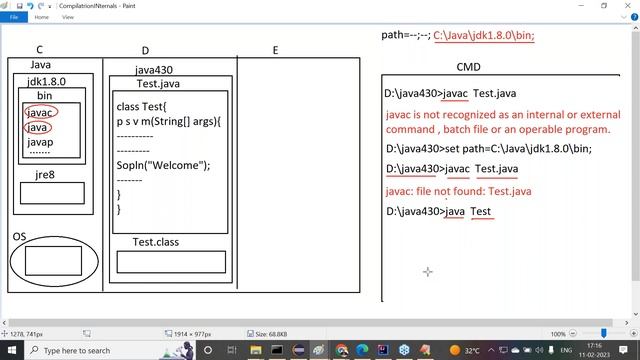Screen dimensions: 640x360
Task: Open the blue snowflake app on taskbar
Action: [404, 350]
